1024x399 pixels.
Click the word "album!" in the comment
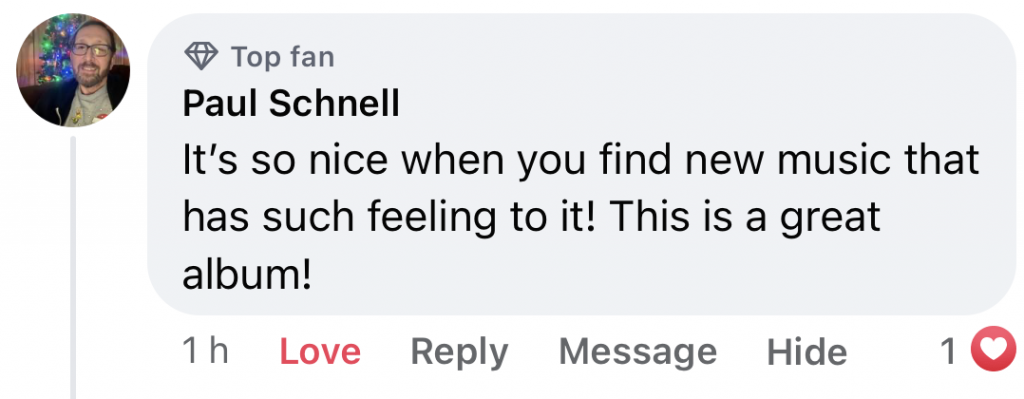pos(247,276)
